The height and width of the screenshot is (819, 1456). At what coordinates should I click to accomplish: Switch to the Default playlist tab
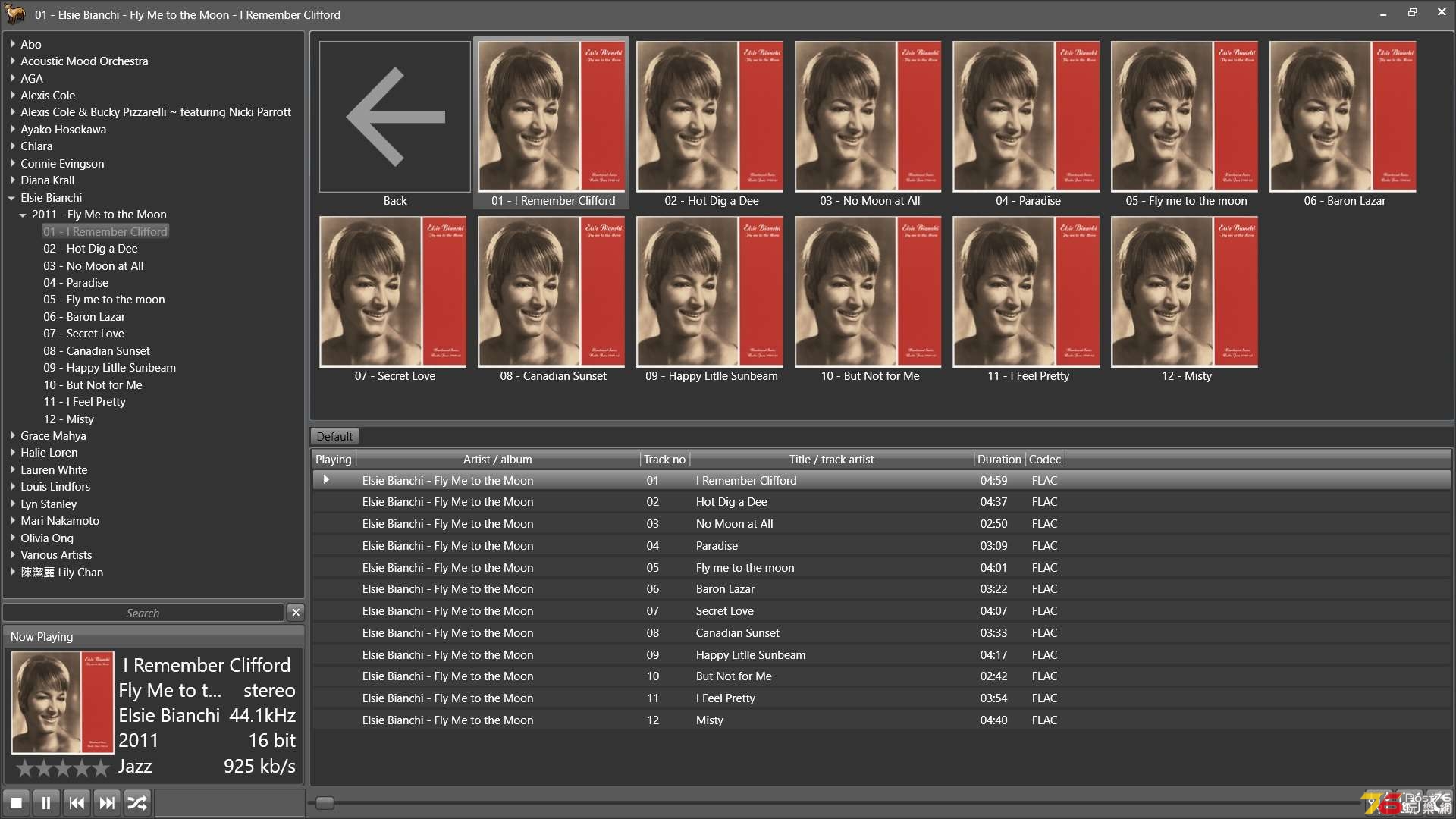pyautogui.click(x=334, y=436)
